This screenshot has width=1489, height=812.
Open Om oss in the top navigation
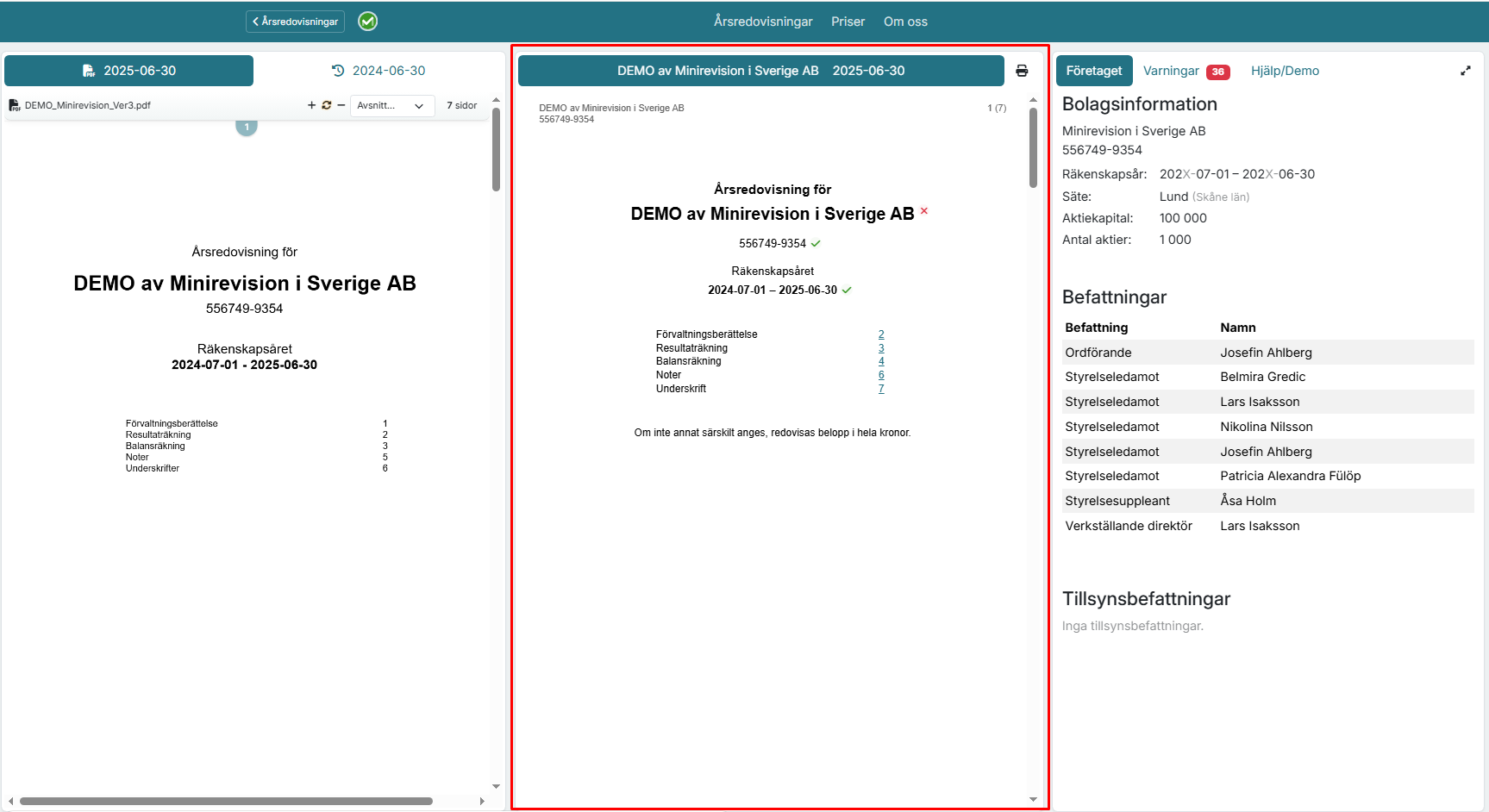click(x=905, y=22)
